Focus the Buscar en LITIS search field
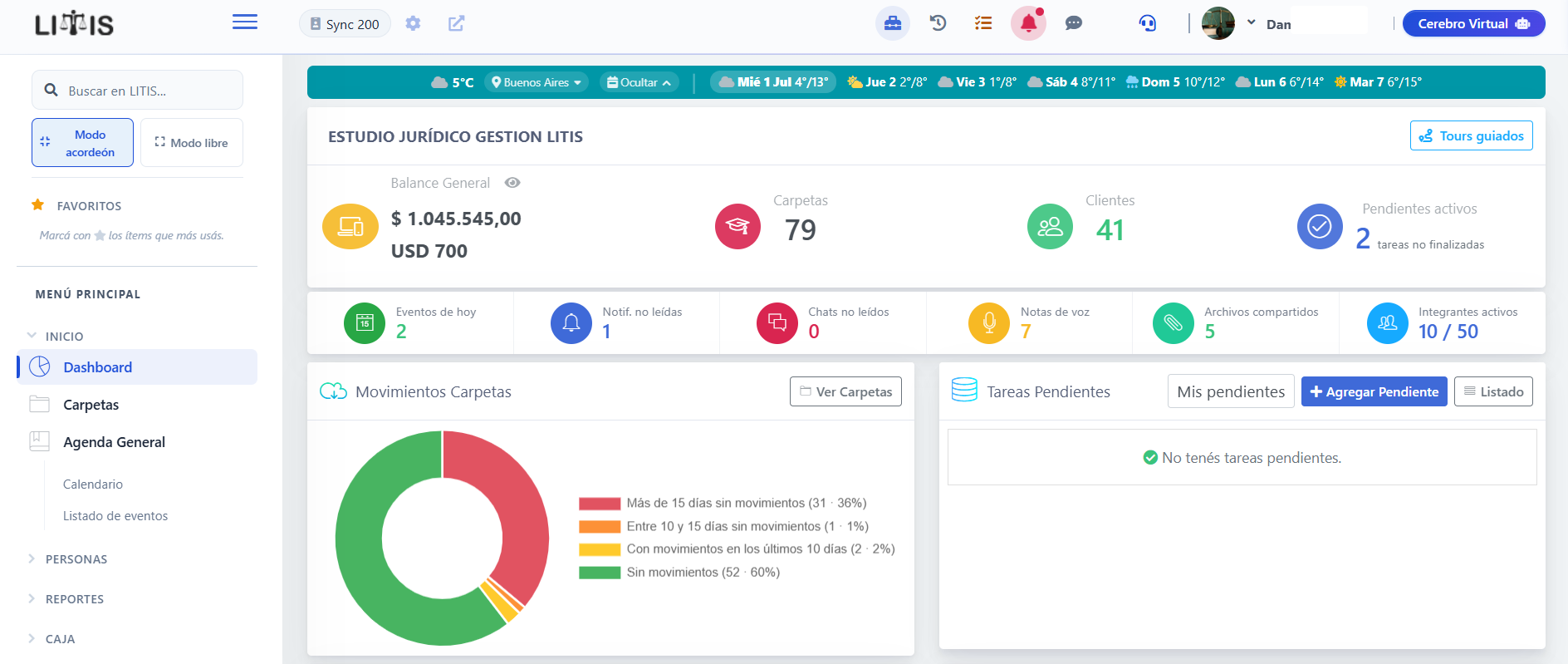 coord(137,91)
